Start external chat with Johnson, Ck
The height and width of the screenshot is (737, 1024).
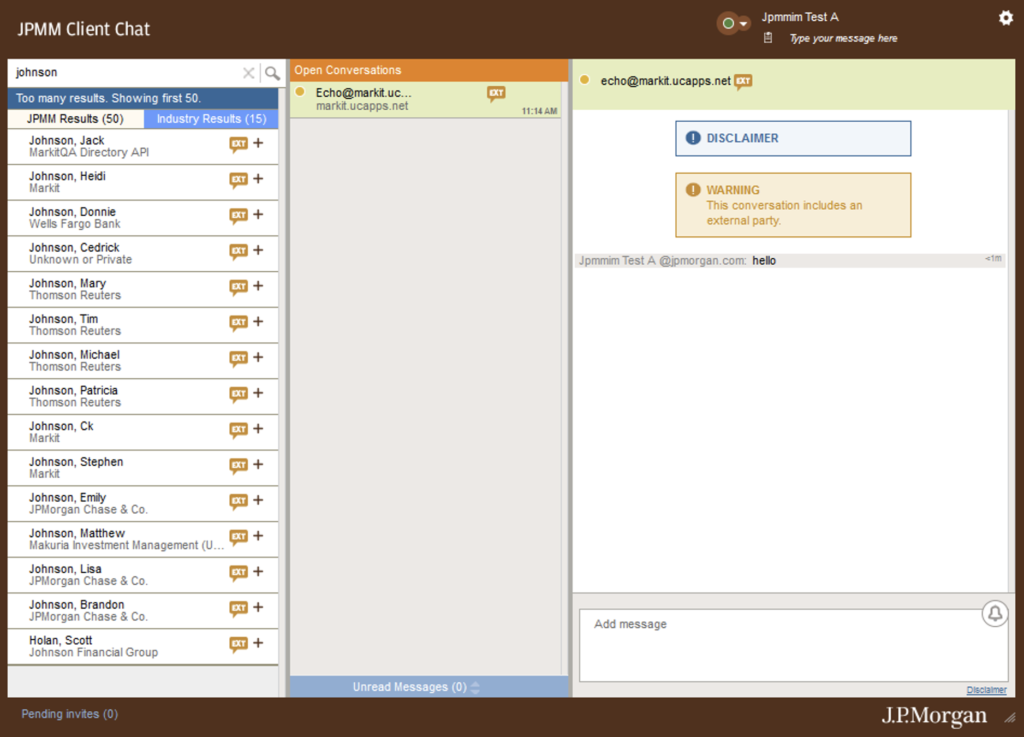(x=238, y=430)
